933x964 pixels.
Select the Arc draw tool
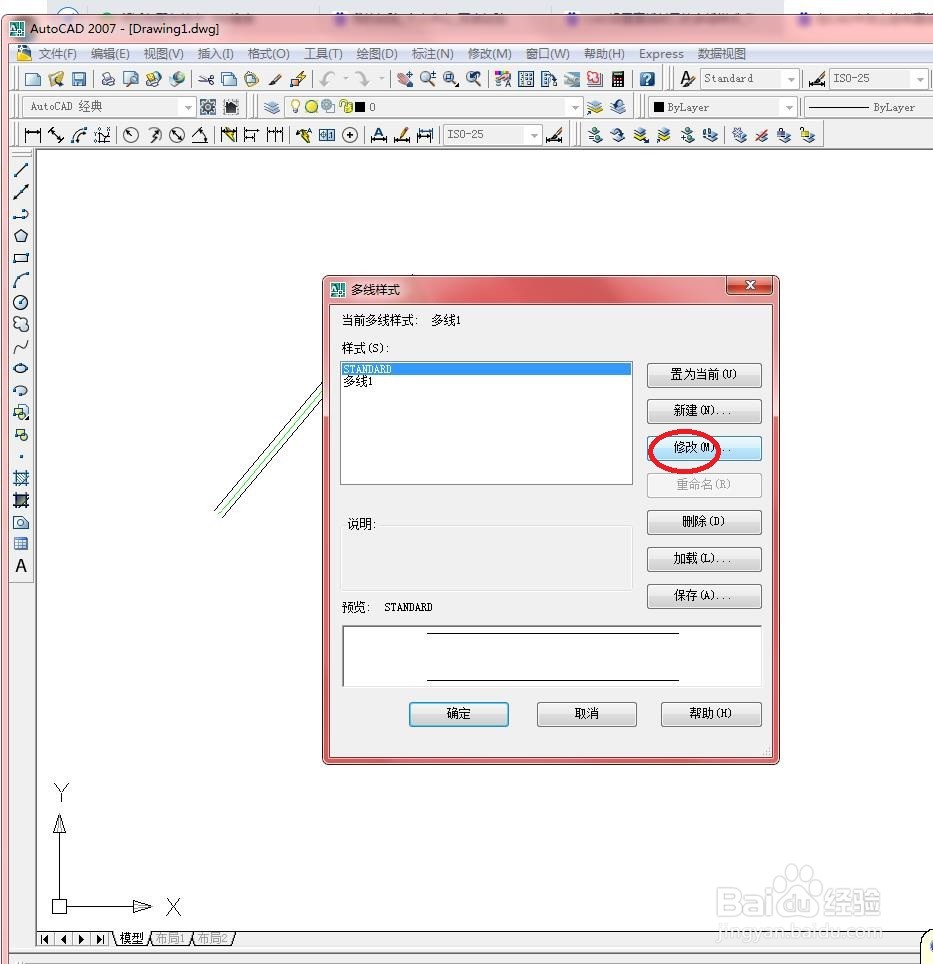[x=21, y=280]
